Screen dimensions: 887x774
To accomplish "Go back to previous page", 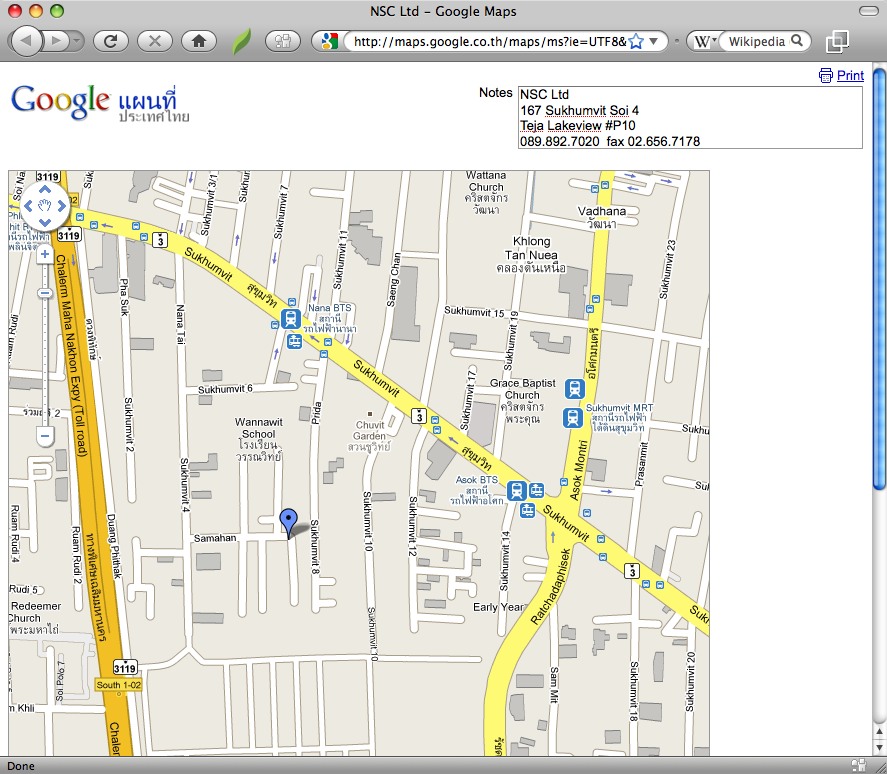I will (26, 41).
